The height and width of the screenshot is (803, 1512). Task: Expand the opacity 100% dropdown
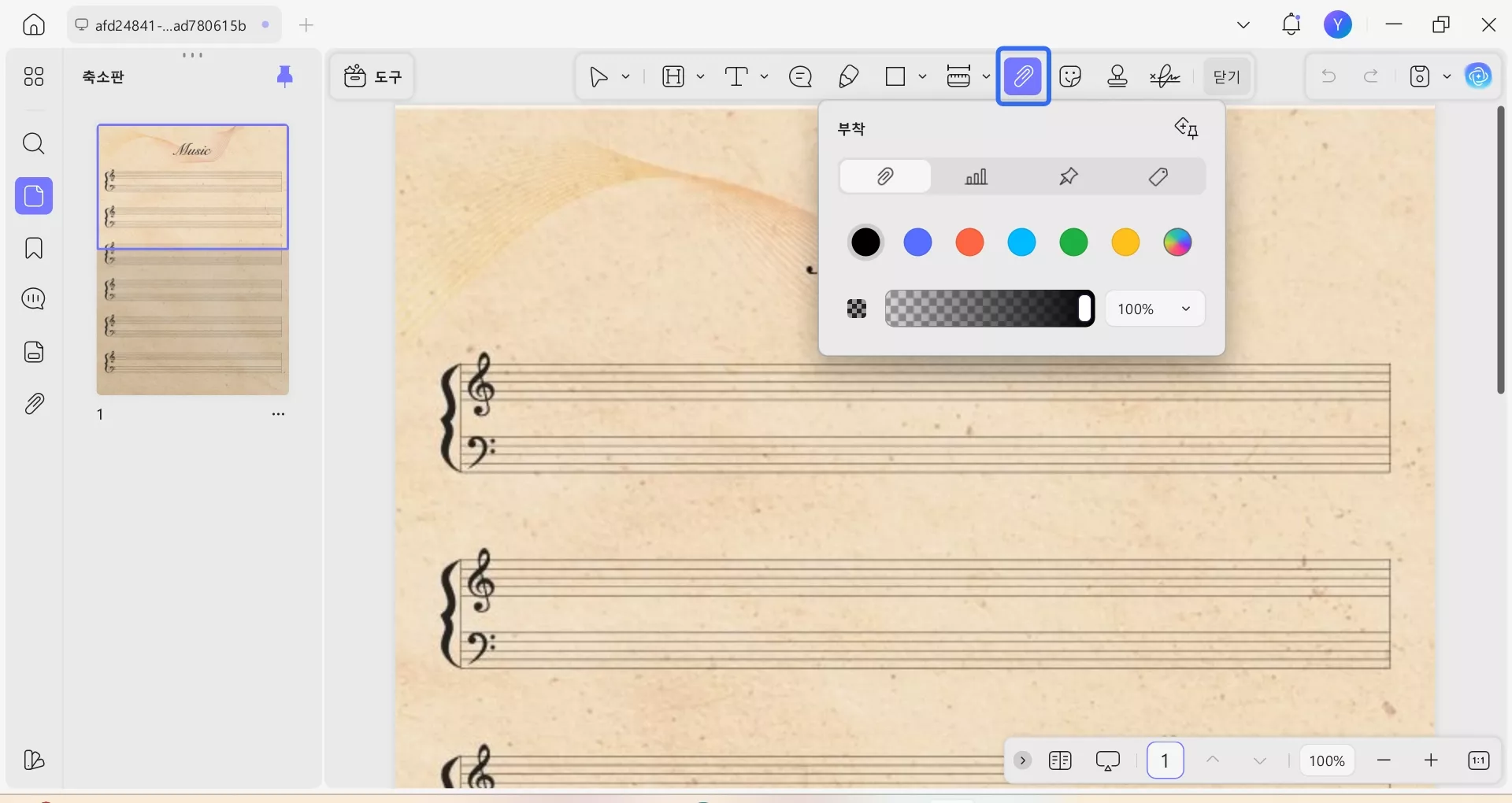click(x=1154, y=309)
